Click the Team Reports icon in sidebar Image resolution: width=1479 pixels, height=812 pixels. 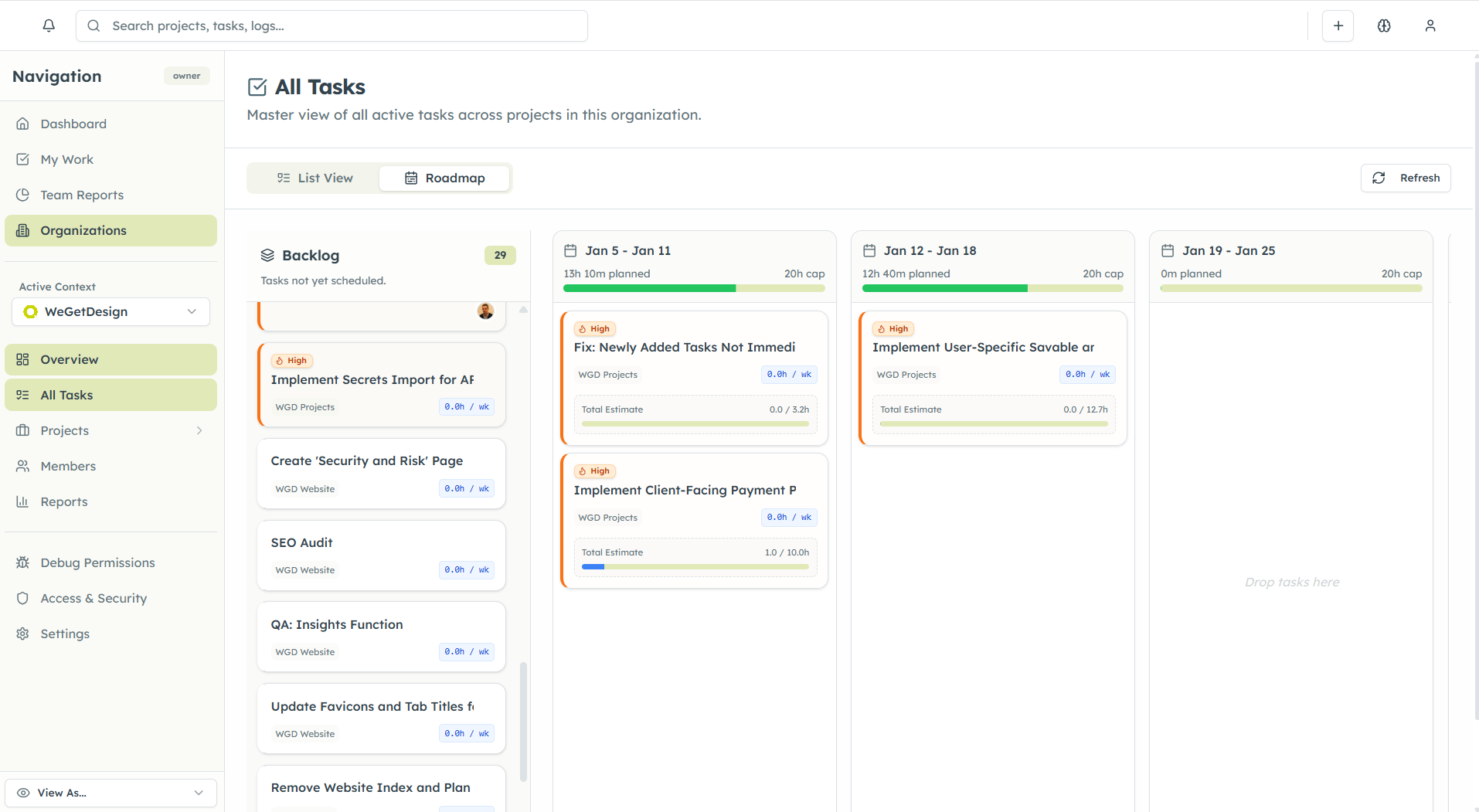23,195
